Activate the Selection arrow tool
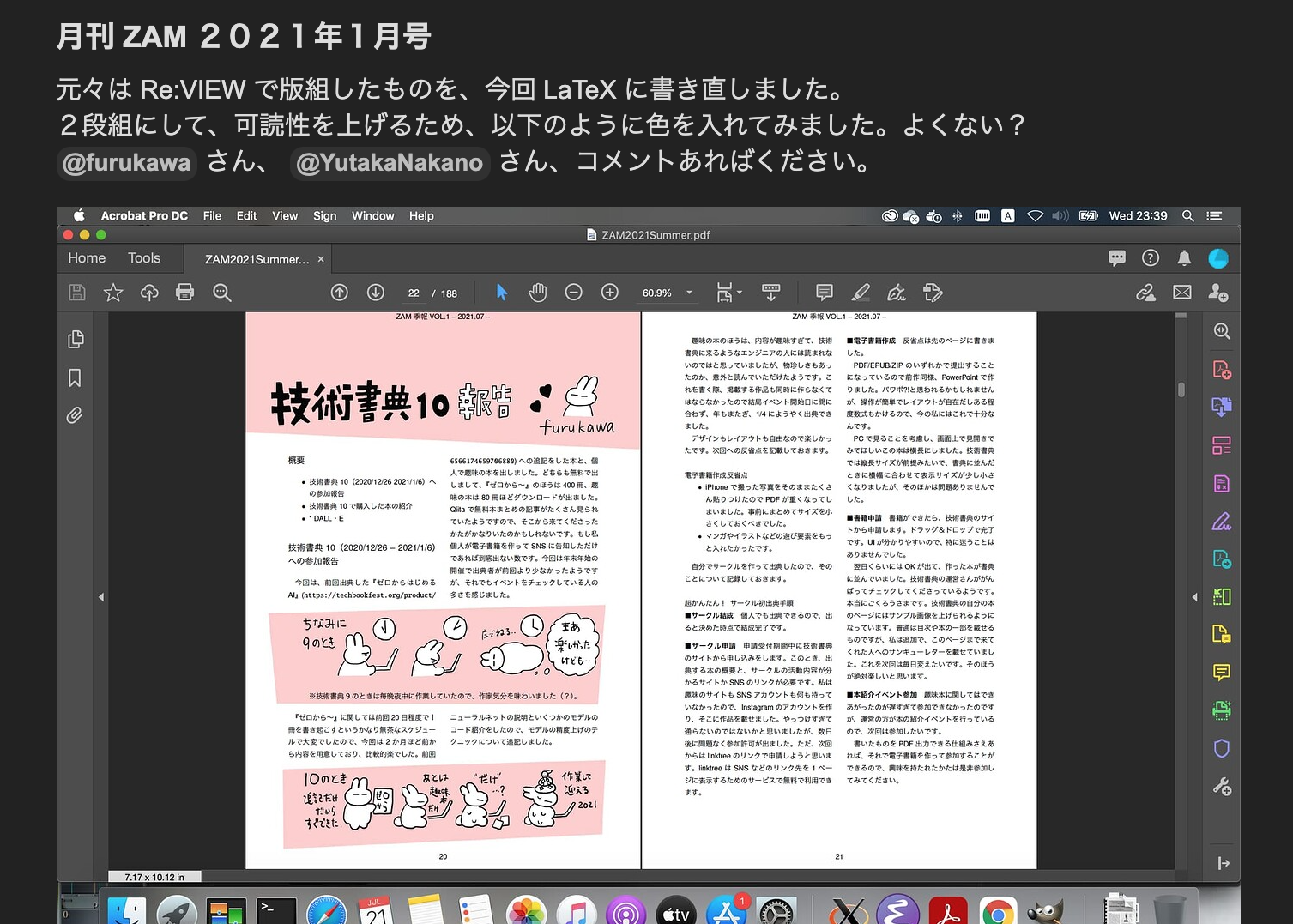Viewport: 1293px width, 924px height. click(502, 293)
